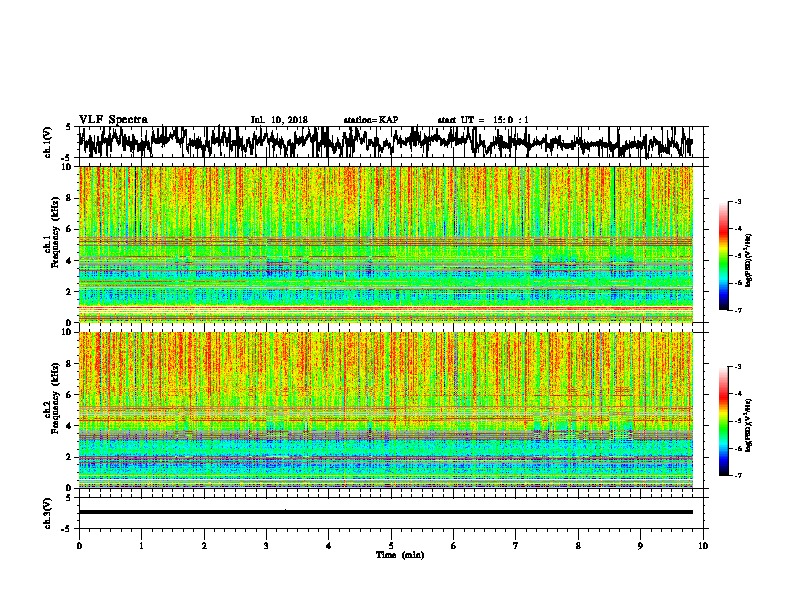This screenshot has width=792, height=612.
Task: Click the "8" kHz tick of ch.2 spectrogram
Action: click(70, 364)
